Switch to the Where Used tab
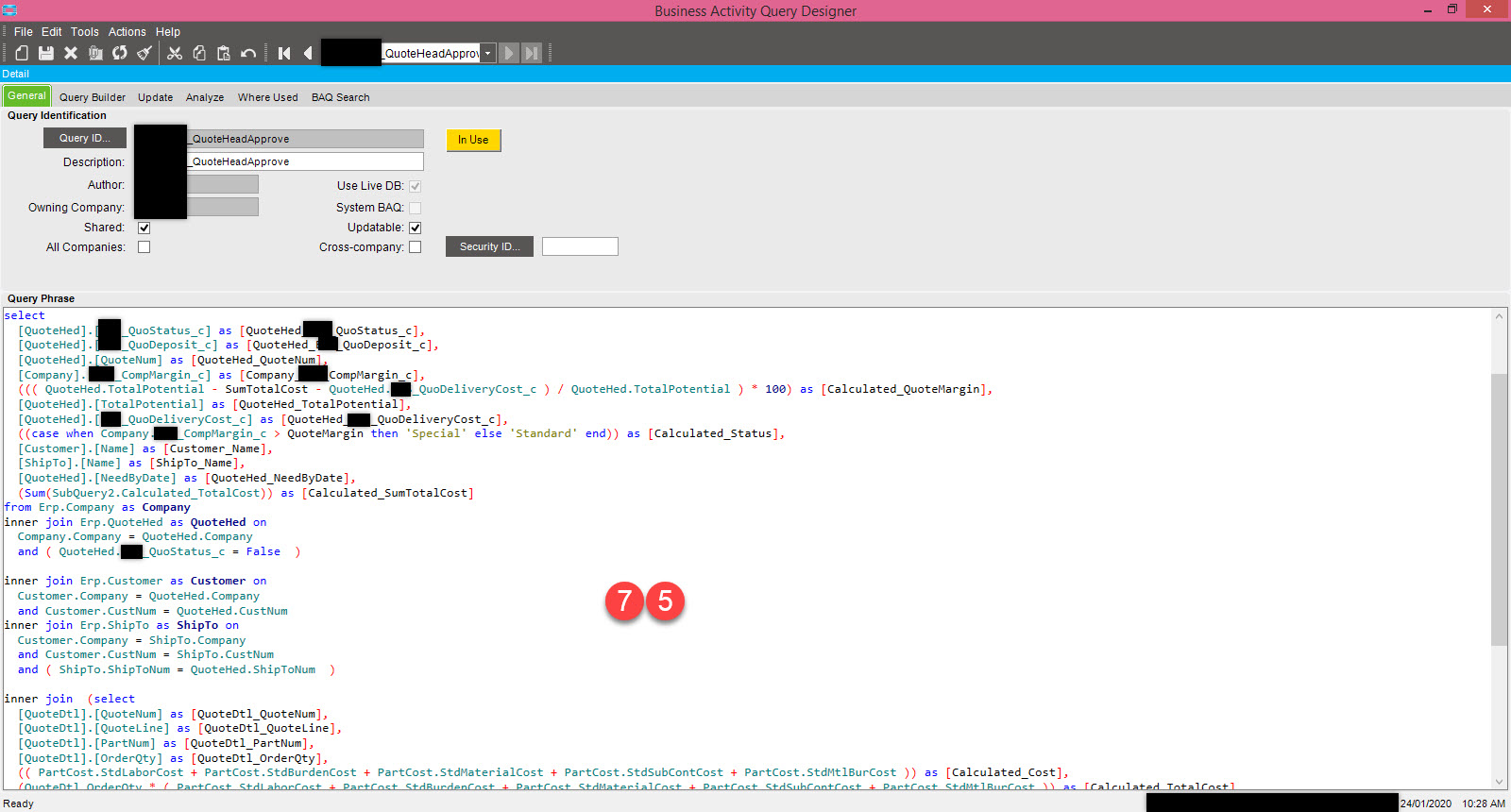The height and width of the screenshot is (812, 1511). point(268,97)
